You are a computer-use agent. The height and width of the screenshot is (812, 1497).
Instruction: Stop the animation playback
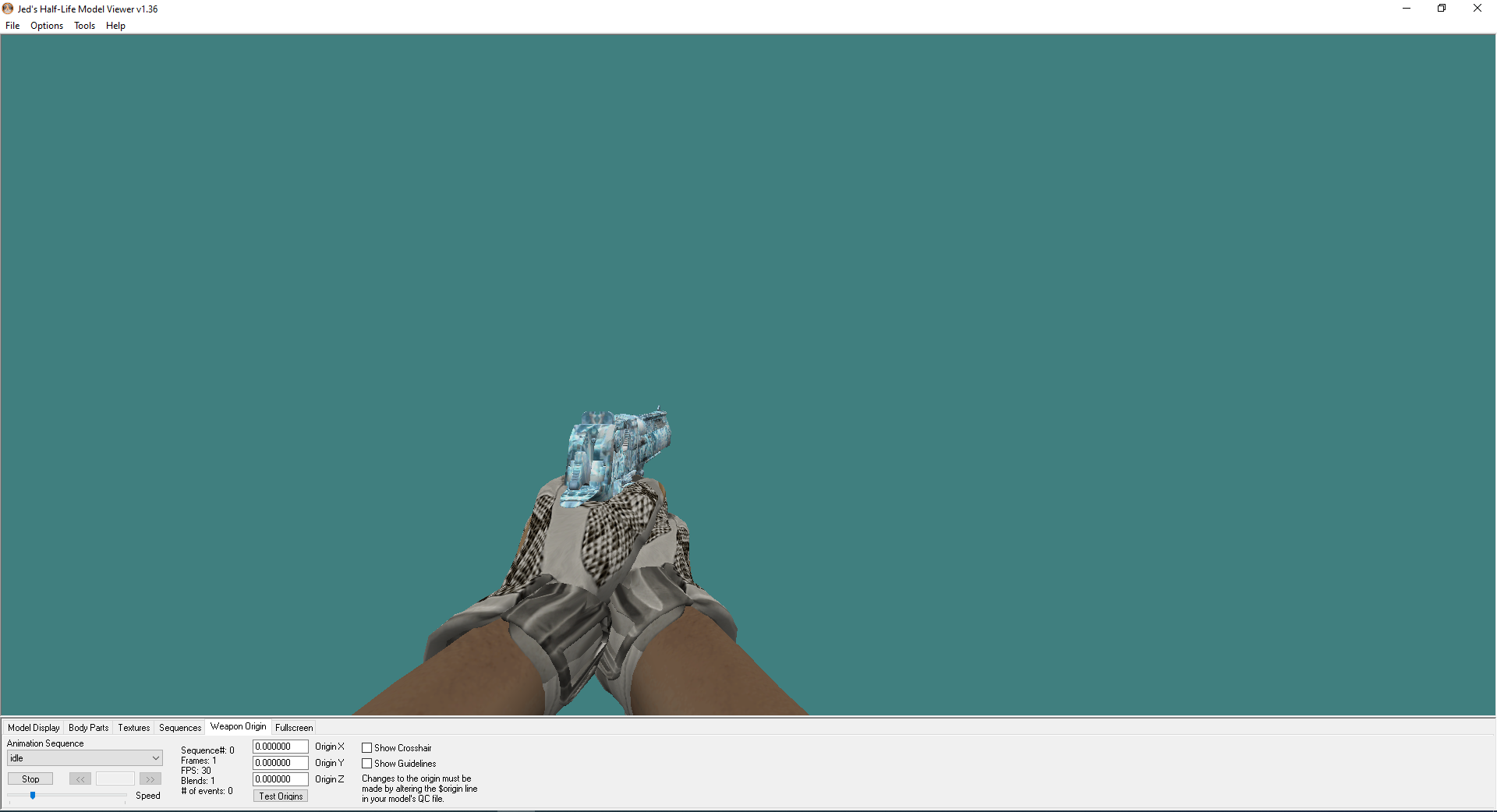click(30, 778)
